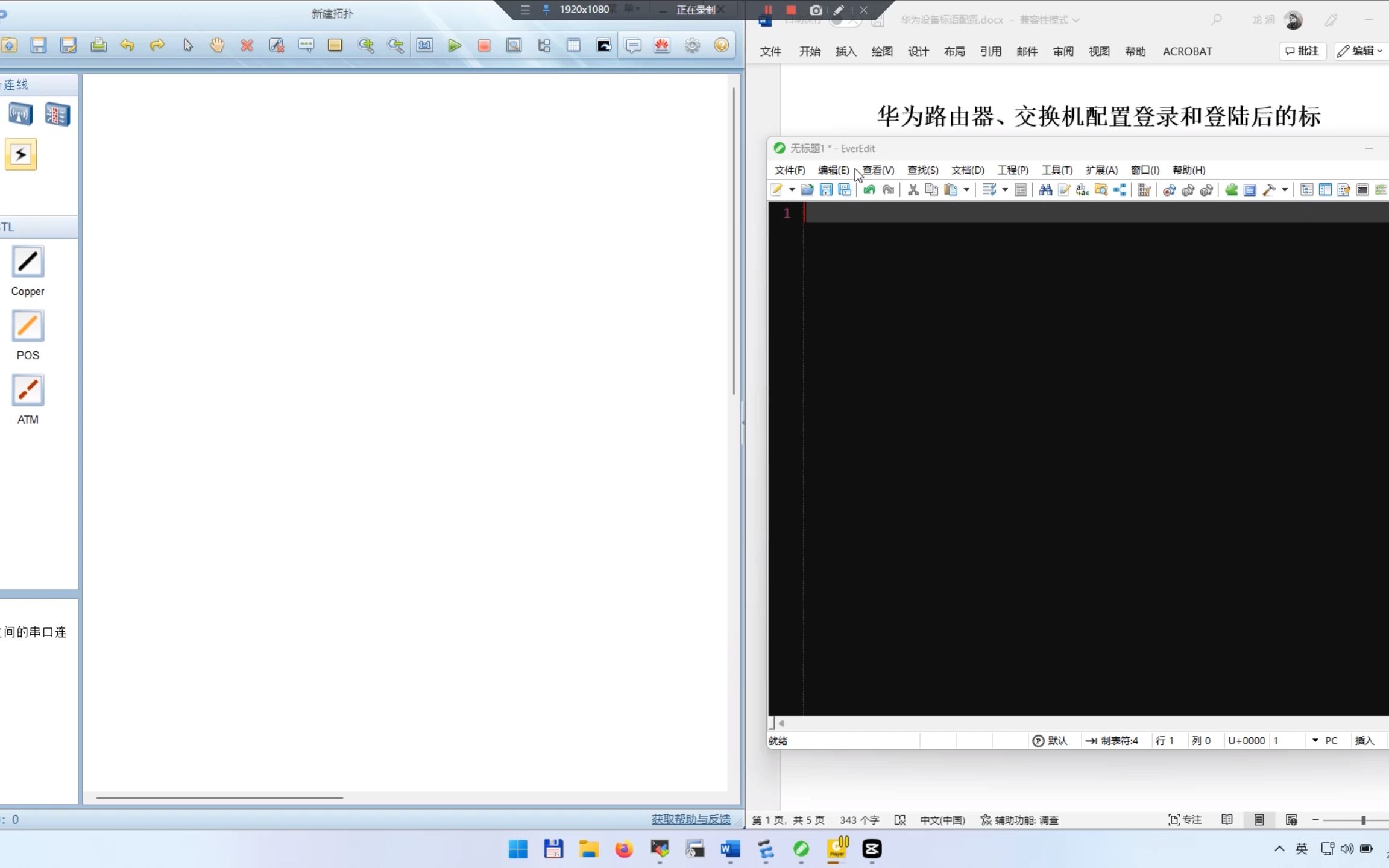This screenshot has width=1389, height=868.
Task: Click the zoom in magnifier icon
Action: pyautogui.click(x=366, y=46)
